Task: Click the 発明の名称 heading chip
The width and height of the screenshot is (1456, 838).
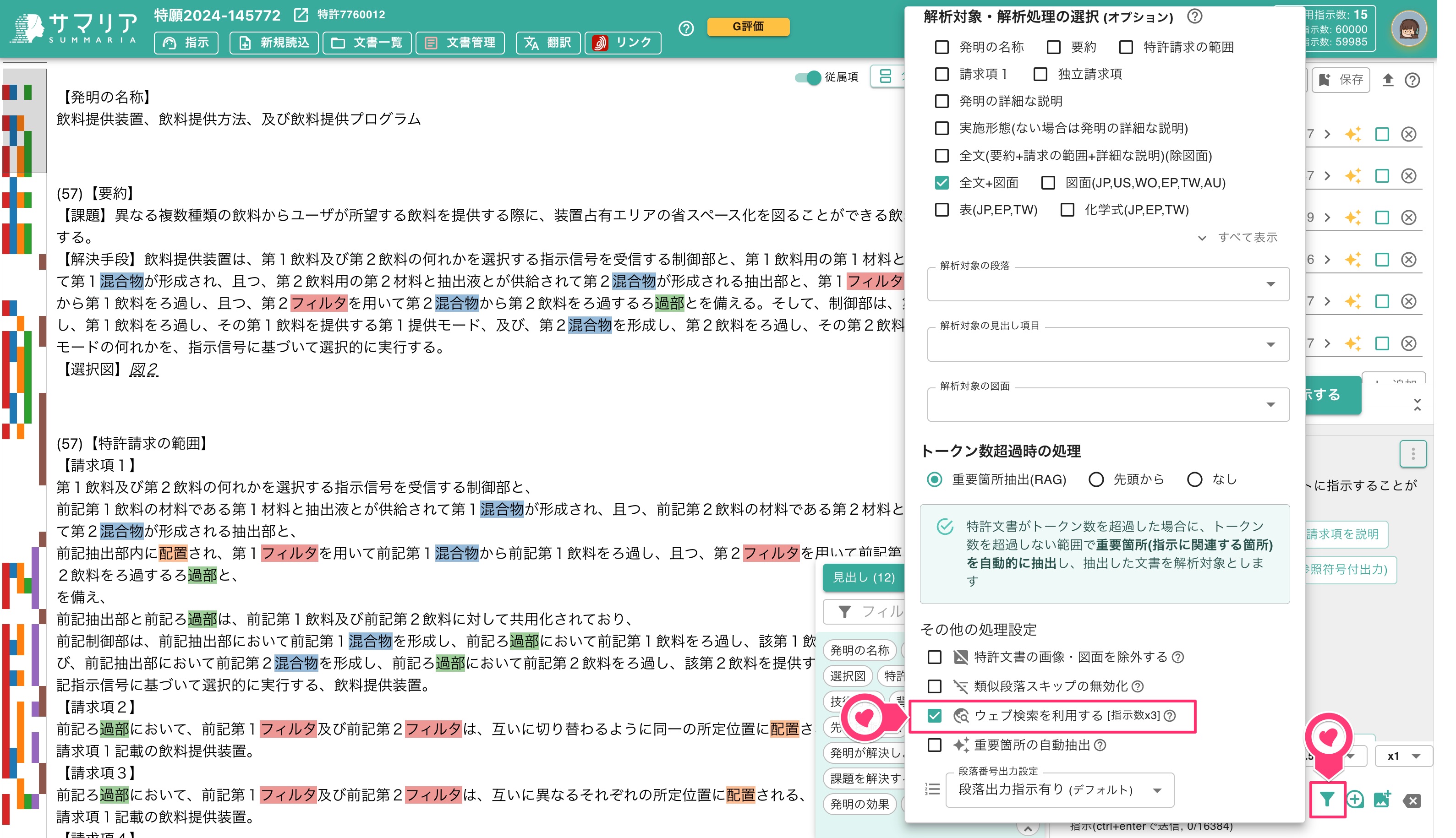Action: coord(859,650)
